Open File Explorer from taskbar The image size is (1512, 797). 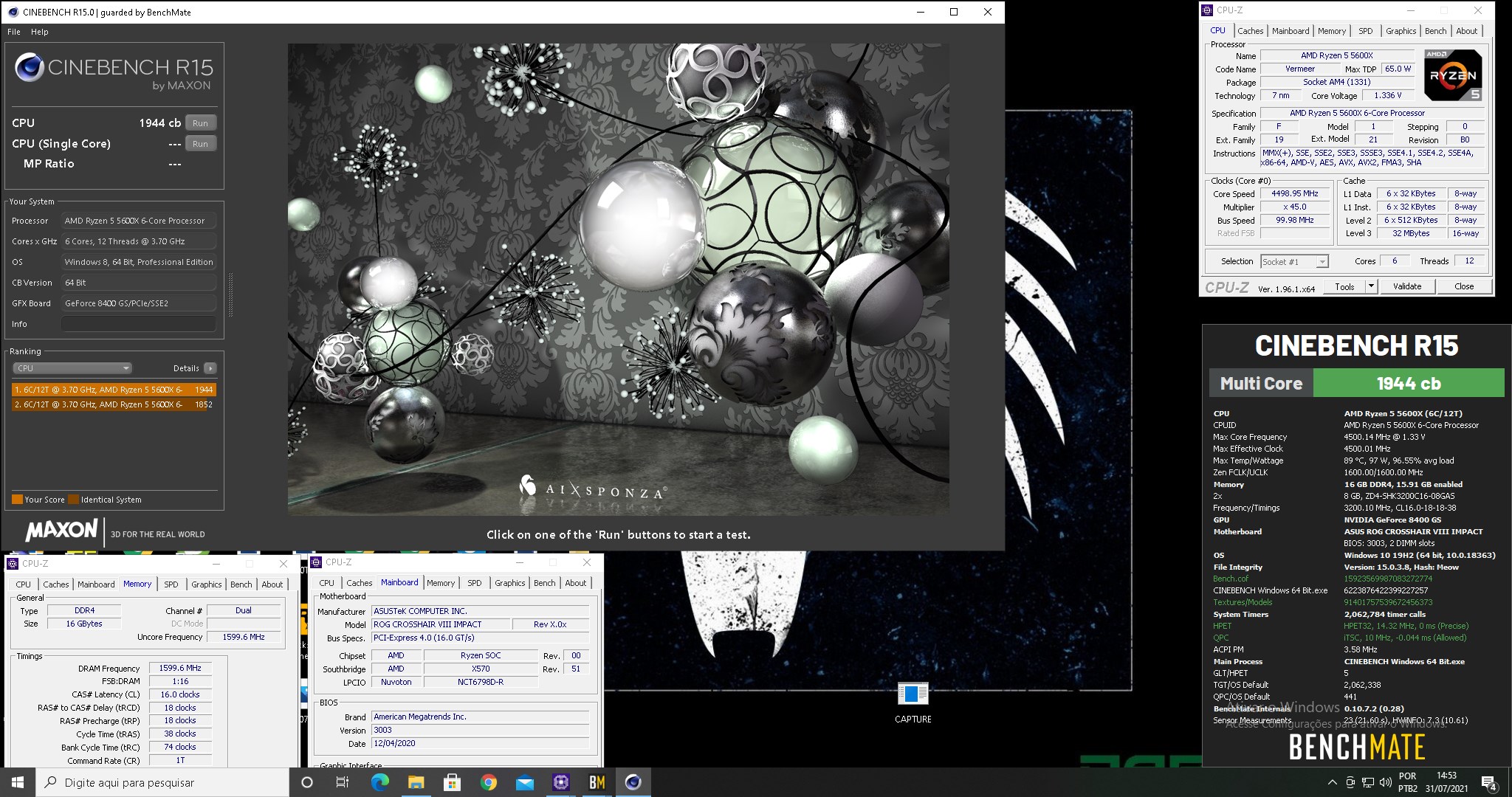coord(416,782)
